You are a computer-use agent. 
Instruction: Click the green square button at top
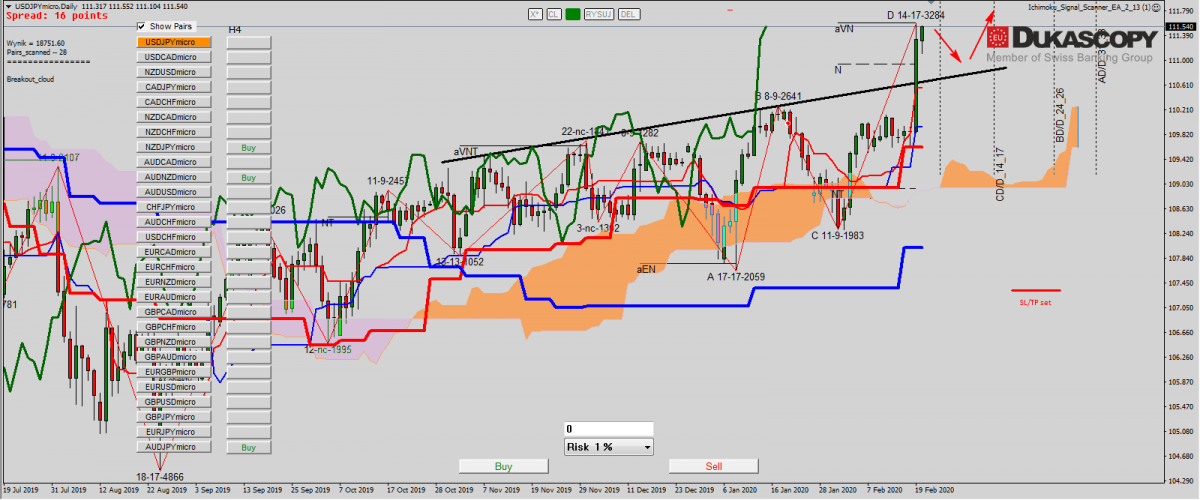click(573, 14)
